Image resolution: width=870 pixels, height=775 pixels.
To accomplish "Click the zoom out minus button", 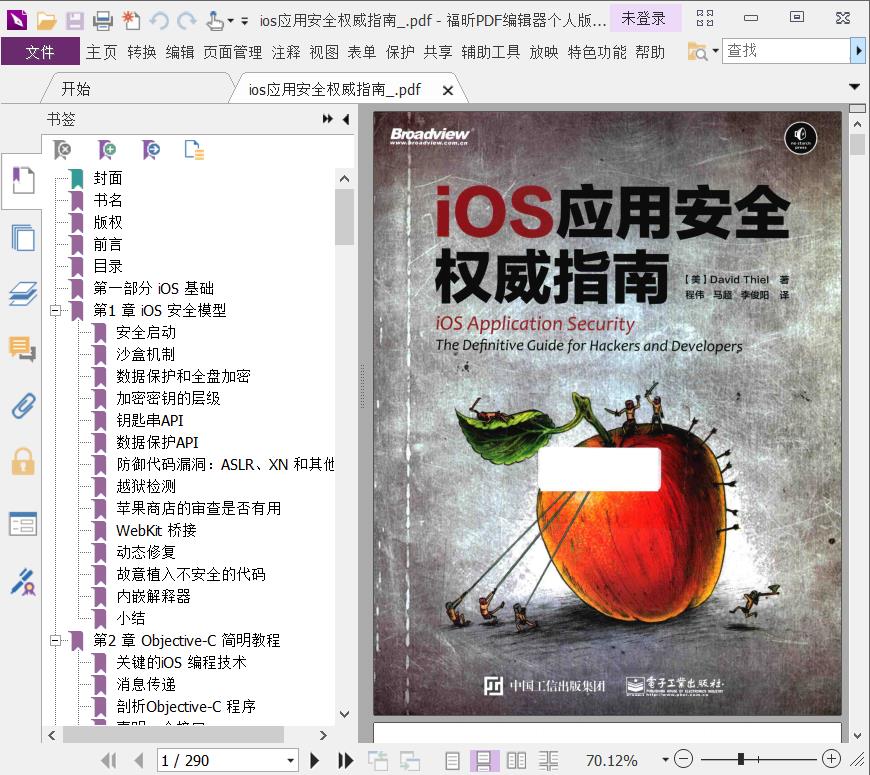I will [x=683, y=759].
